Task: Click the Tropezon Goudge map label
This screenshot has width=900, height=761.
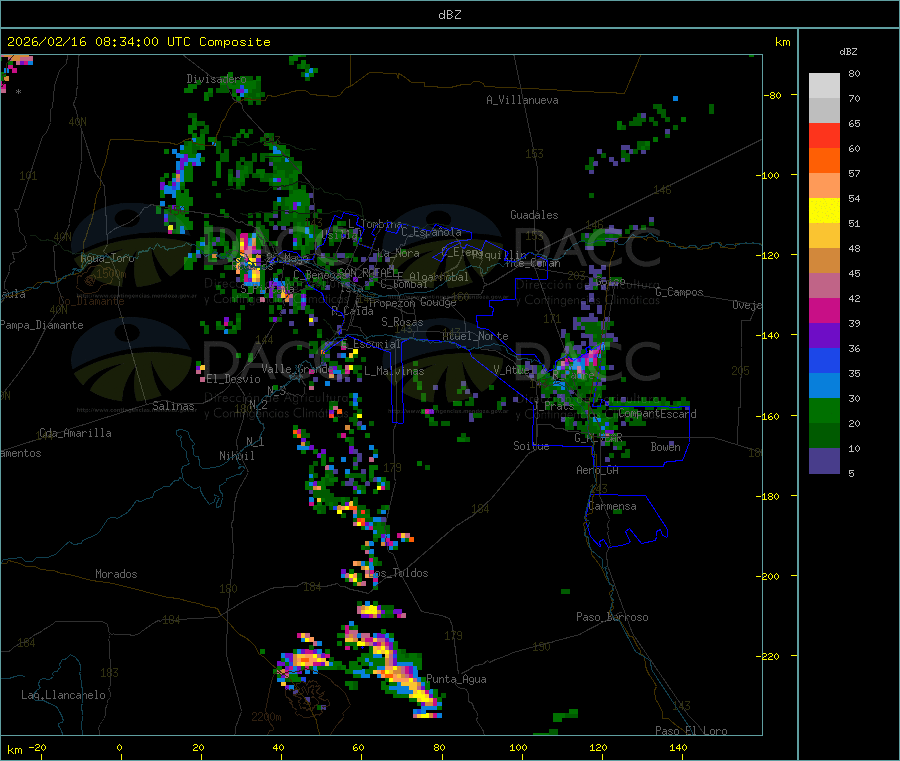Action: [x=412, y=302]
